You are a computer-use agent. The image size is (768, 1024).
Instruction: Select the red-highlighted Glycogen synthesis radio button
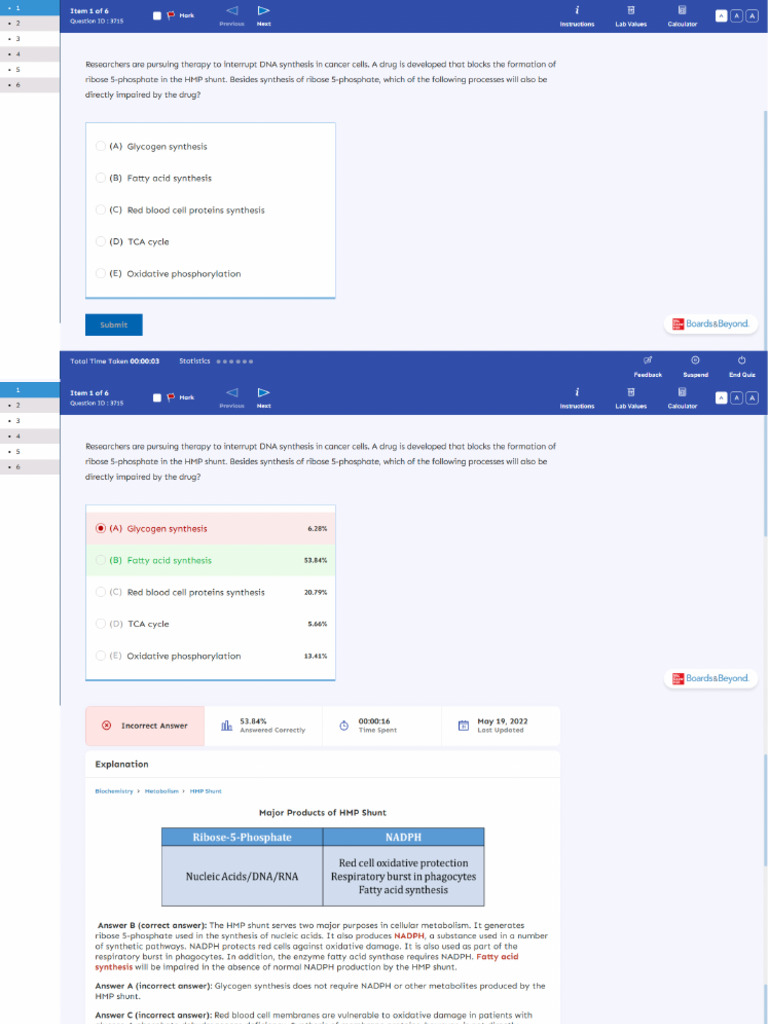101,528
